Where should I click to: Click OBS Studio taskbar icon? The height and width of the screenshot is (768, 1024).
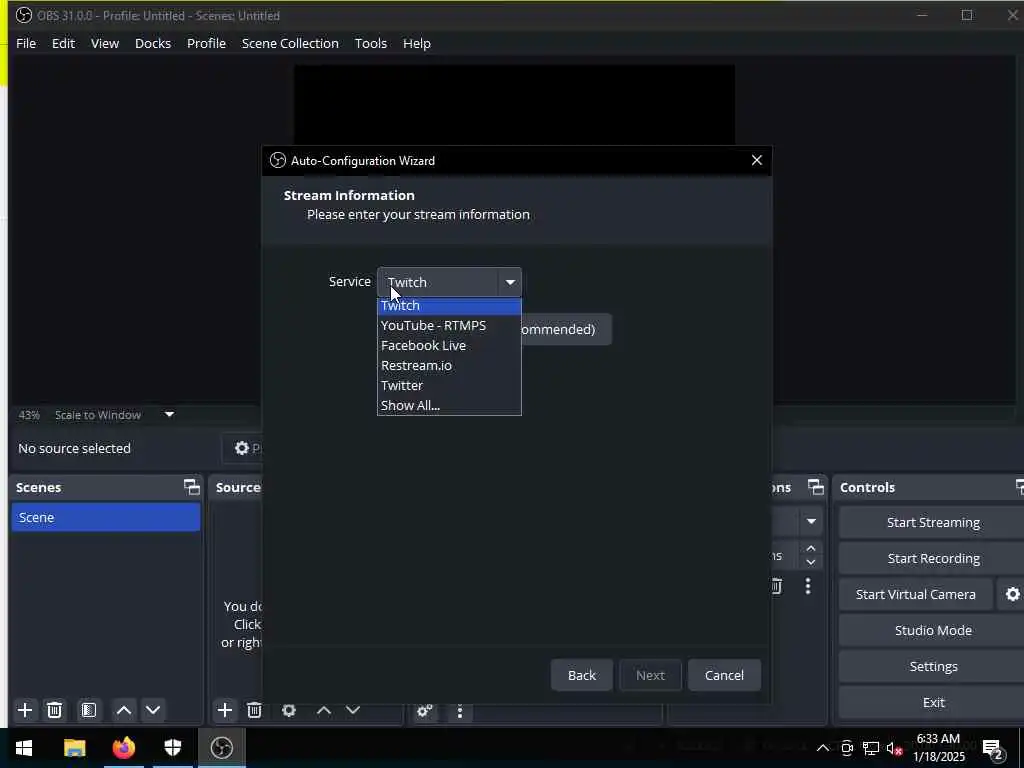coord(221,748)
